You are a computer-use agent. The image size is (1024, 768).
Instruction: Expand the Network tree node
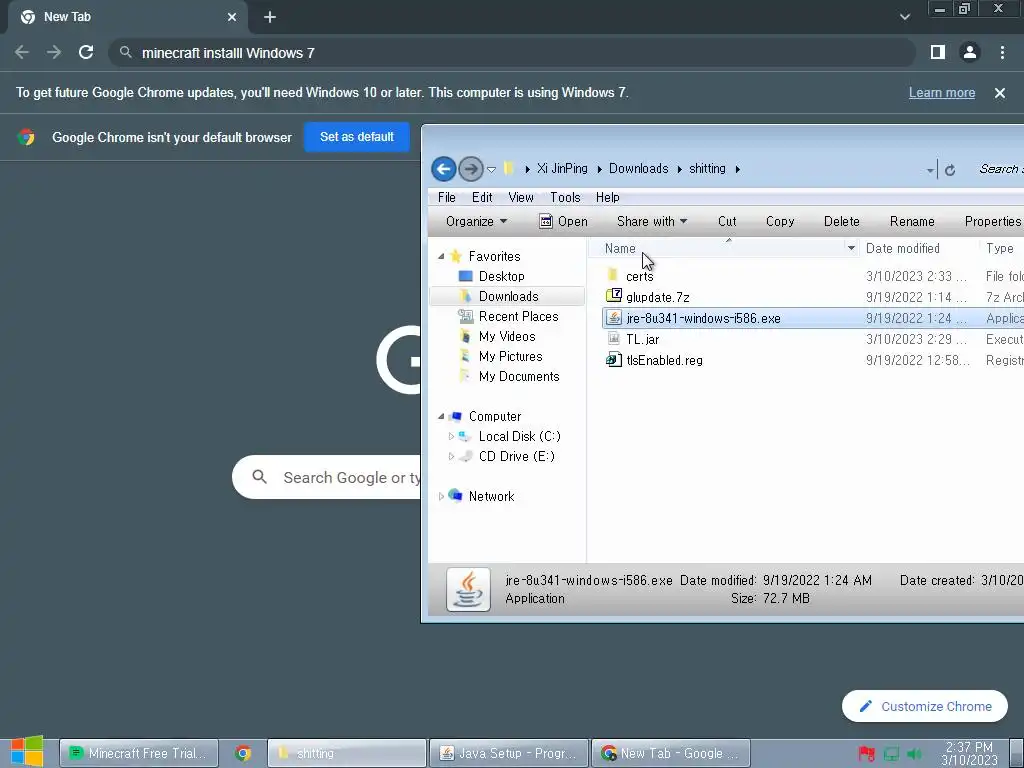441,496
